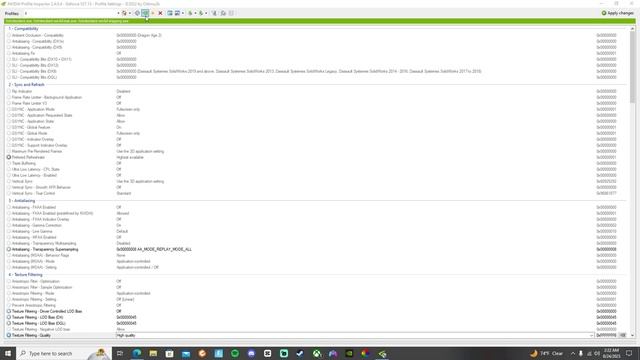Screen dimensions: 640x360
Task: Open the Profiles dropdown list
Action: pyautogui.click(x=118, y=13)
